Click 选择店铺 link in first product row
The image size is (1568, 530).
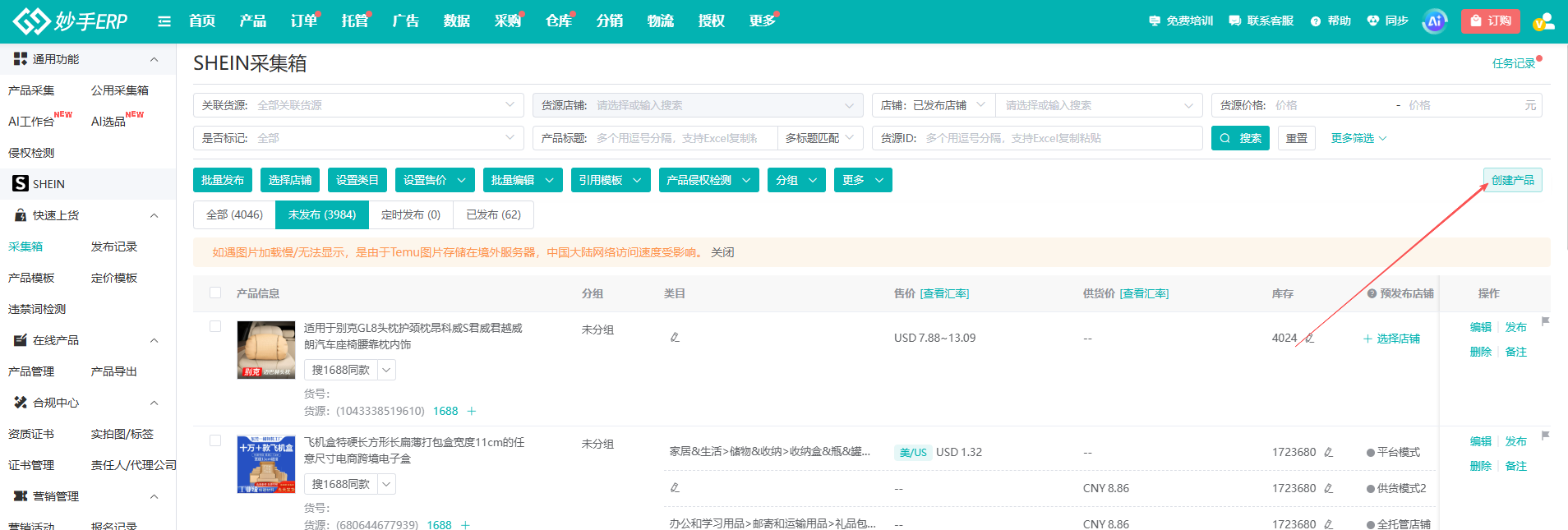coord(1391,339)
